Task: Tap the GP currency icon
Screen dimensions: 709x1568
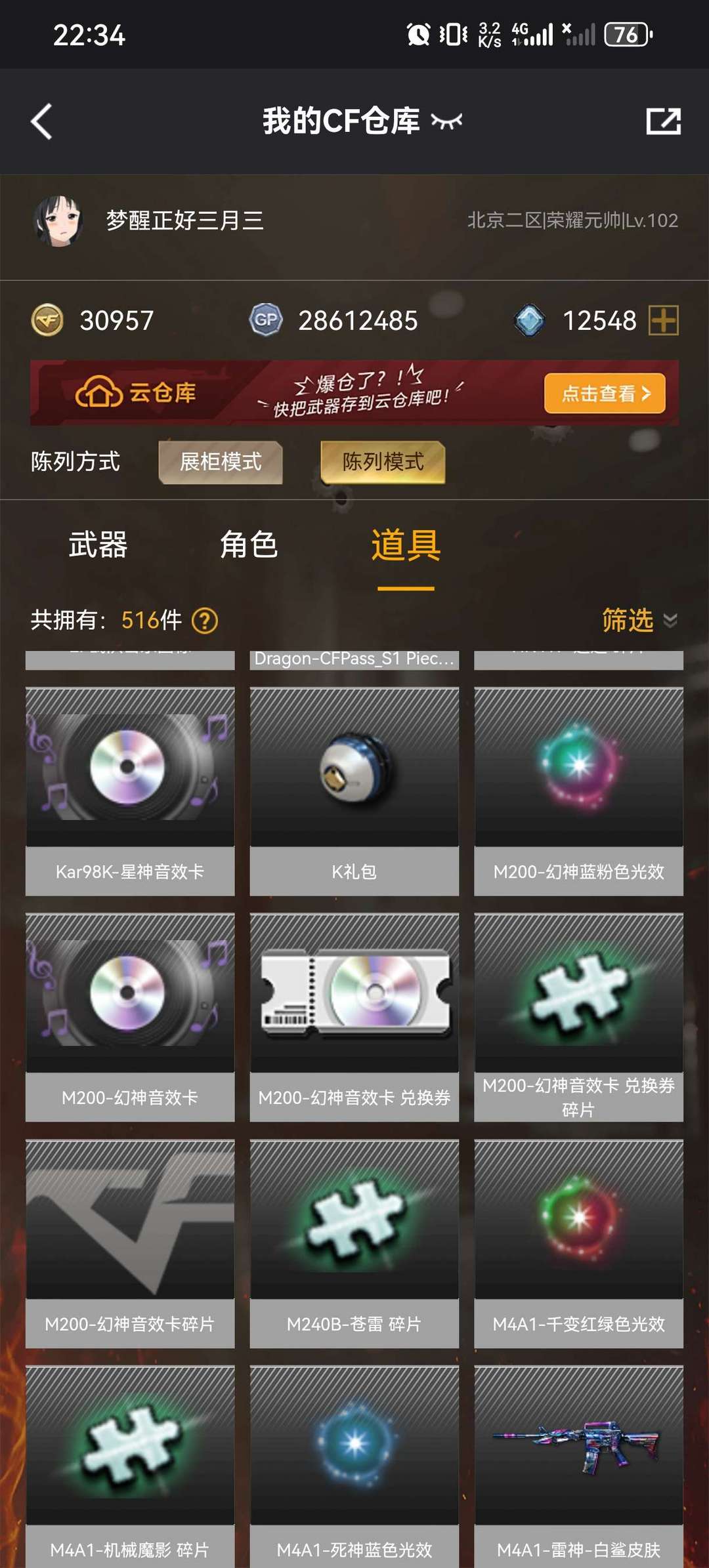Action: coord(266,320)
